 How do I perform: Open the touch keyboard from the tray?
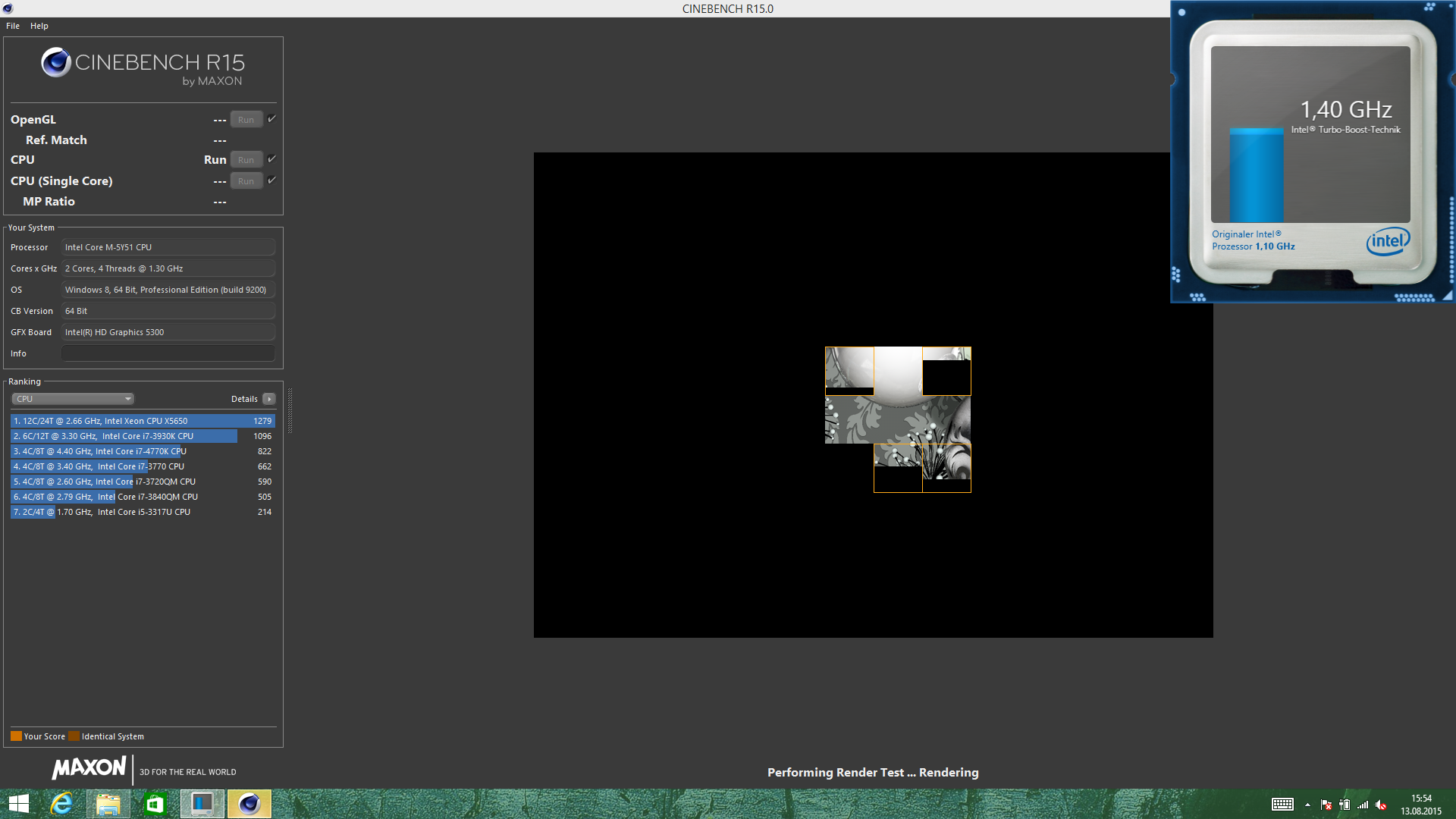tap(1282, 805)
